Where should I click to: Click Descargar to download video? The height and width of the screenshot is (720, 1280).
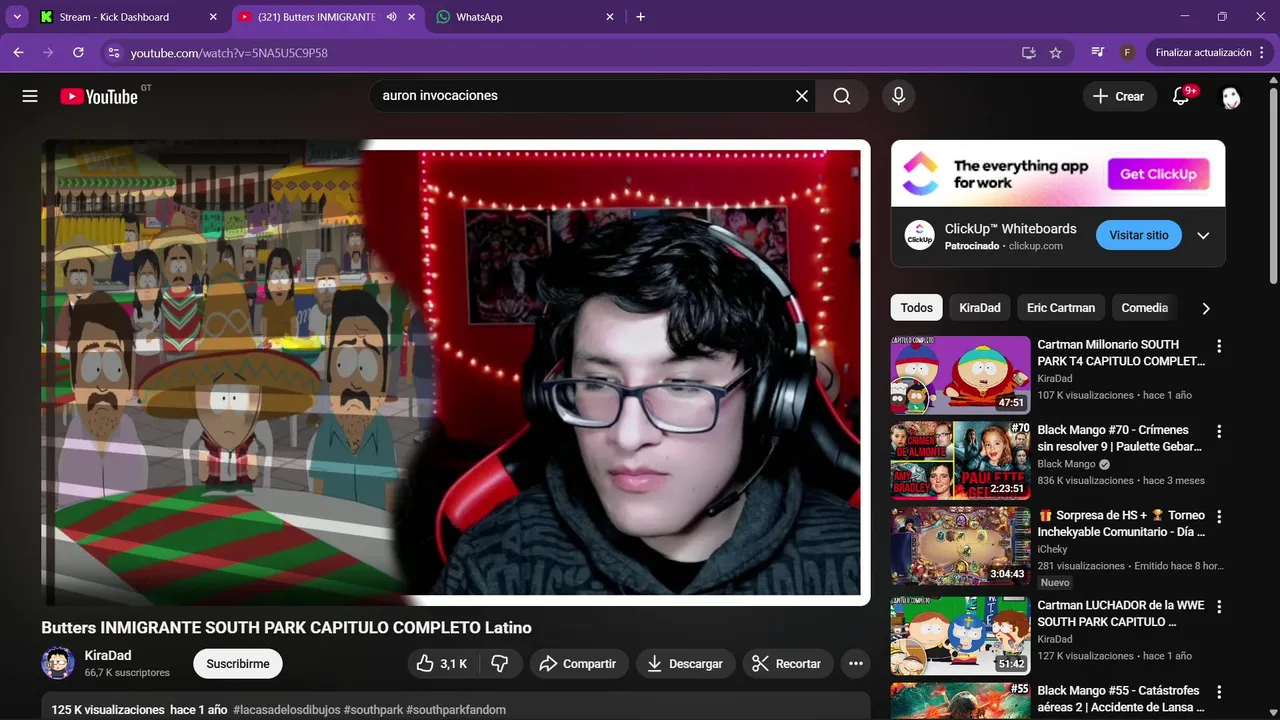tap(685, 664)
